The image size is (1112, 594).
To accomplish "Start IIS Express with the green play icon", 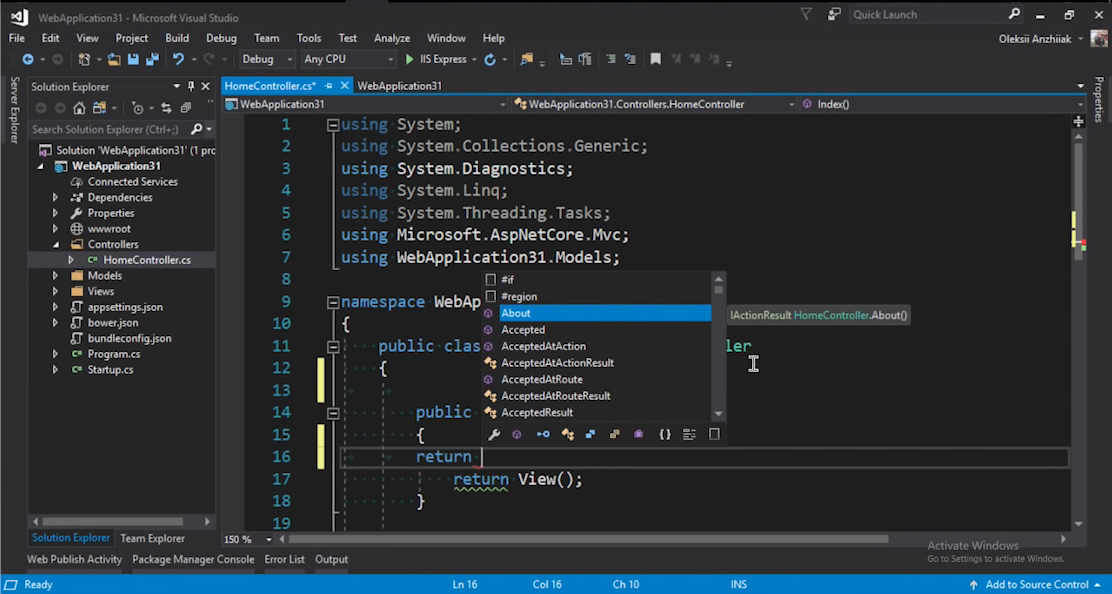I will tap(409, 60).
